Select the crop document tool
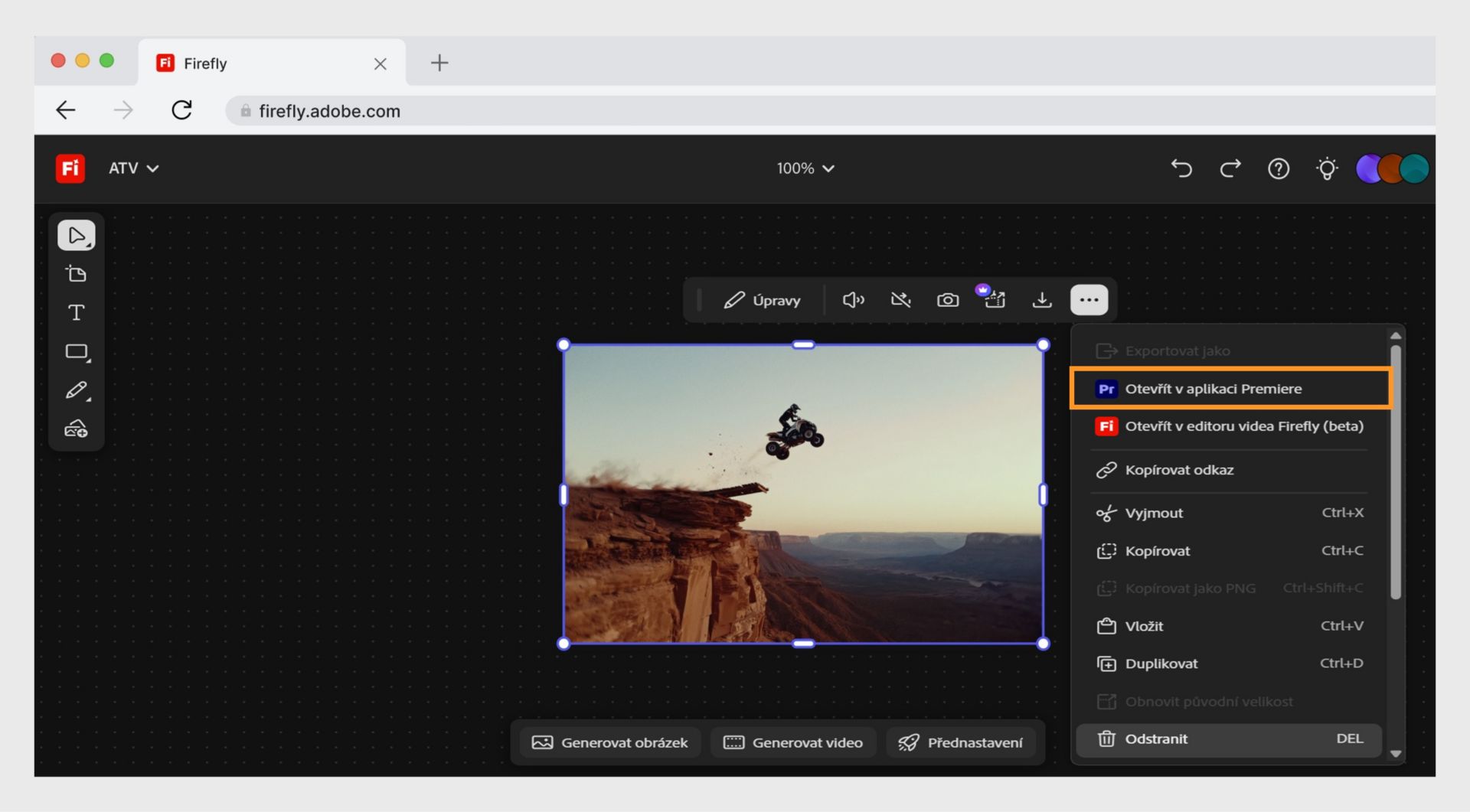The width and height of the screenshot is (1470, 812). tap(76, 273)
